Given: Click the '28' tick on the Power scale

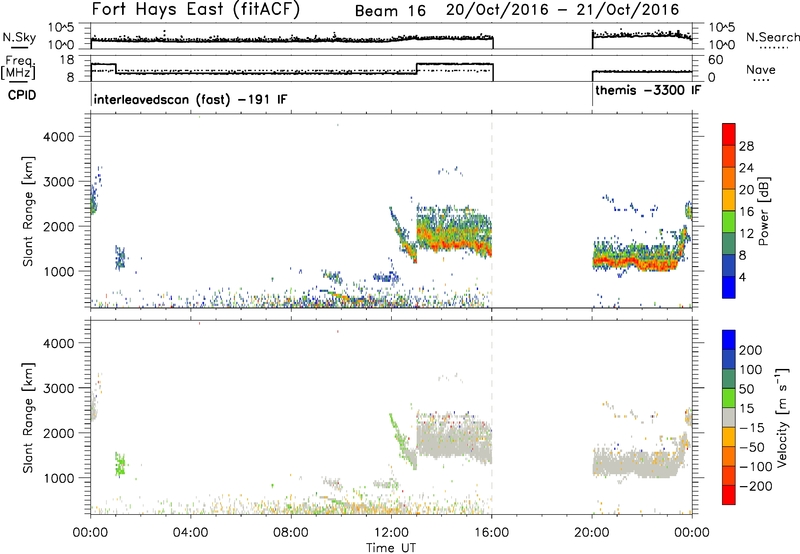Looking at the screenshot, I should (746, 146).
